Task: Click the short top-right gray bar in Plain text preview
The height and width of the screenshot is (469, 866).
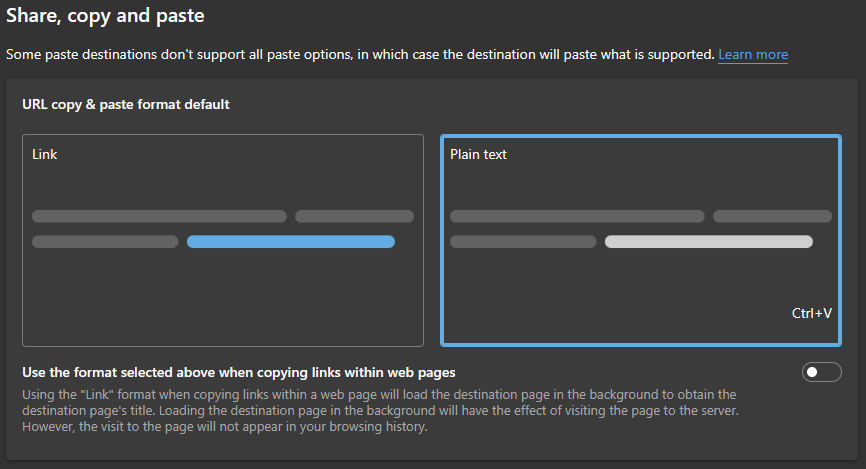Action: (772, 216)
